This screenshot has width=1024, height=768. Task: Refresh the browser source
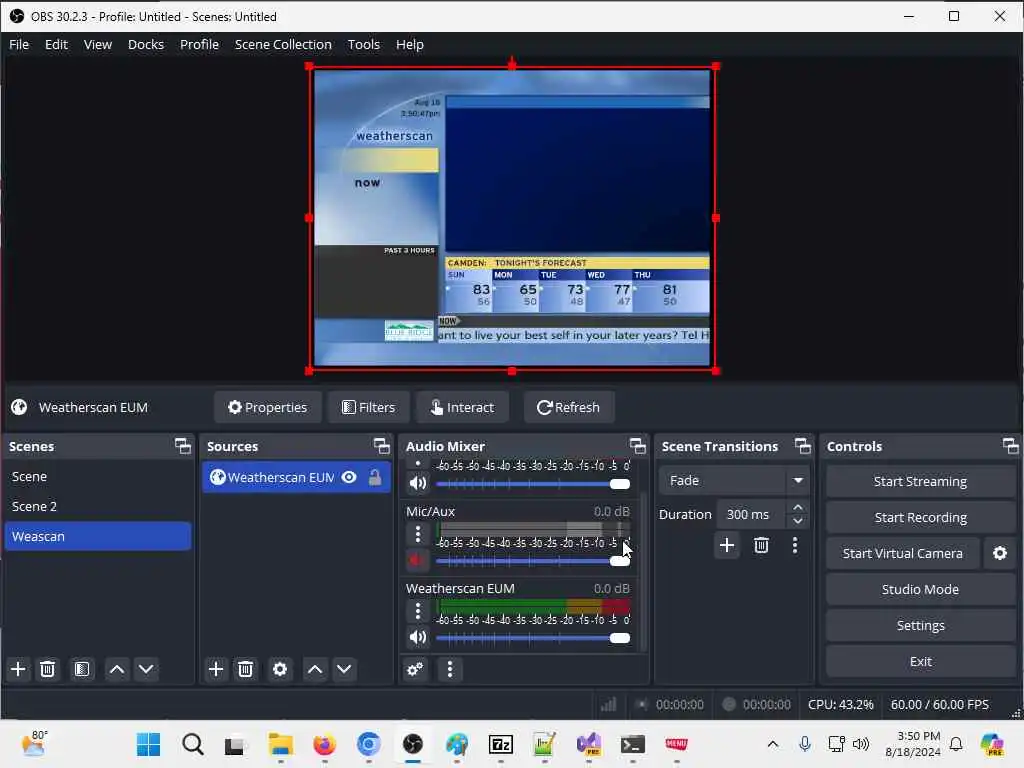(568, 408)
